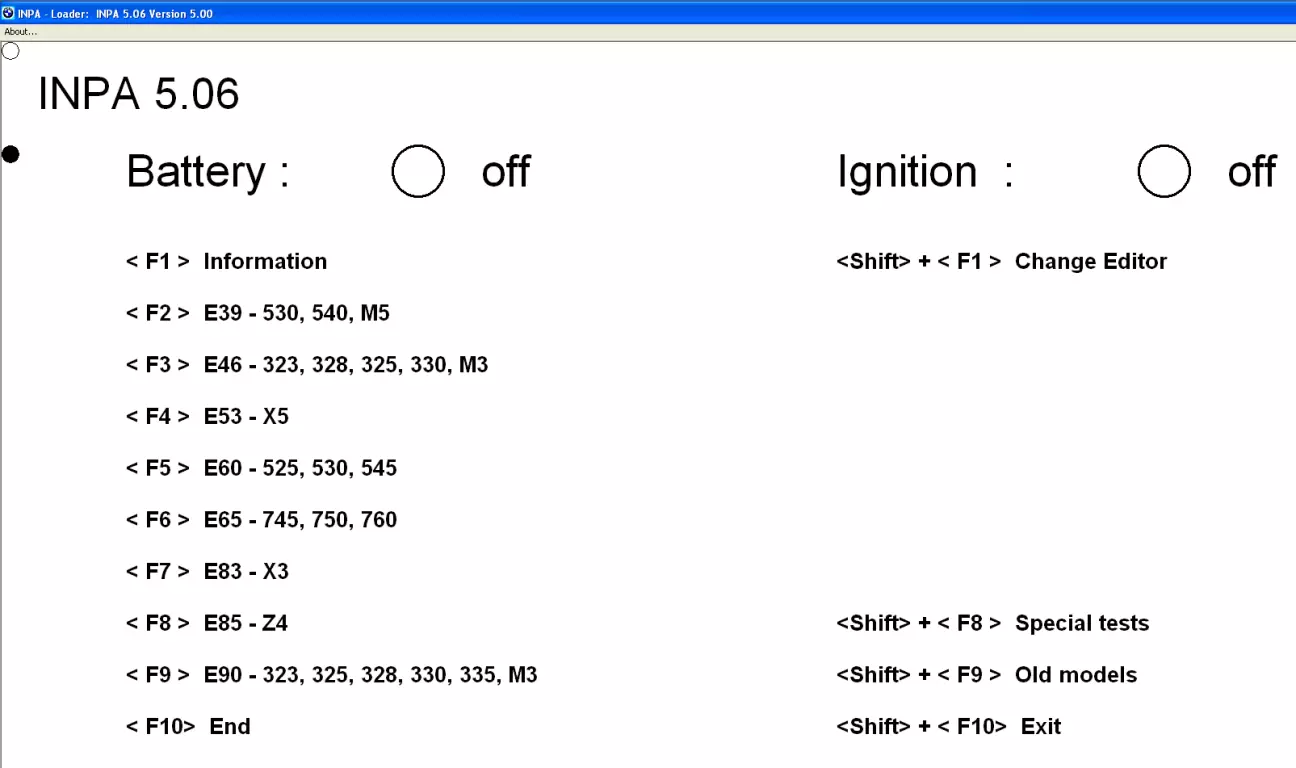Click the small empty circle at top-left
Viewport: 1296px width, 768px height.
tap(11, 51)
